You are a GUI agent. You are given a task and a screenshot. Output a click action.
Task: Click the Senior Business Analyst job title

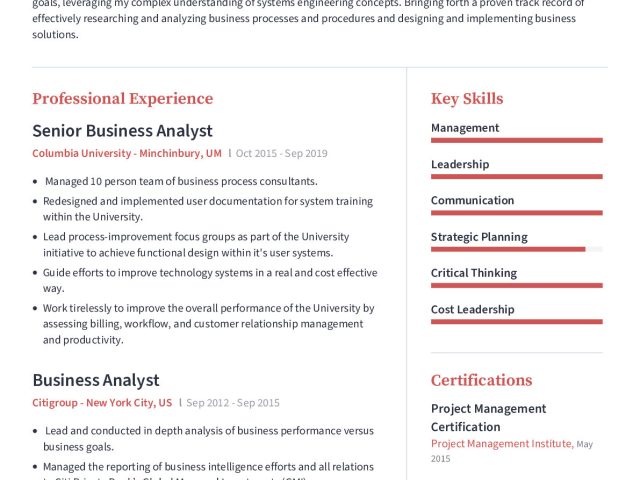tap(122, 131)
